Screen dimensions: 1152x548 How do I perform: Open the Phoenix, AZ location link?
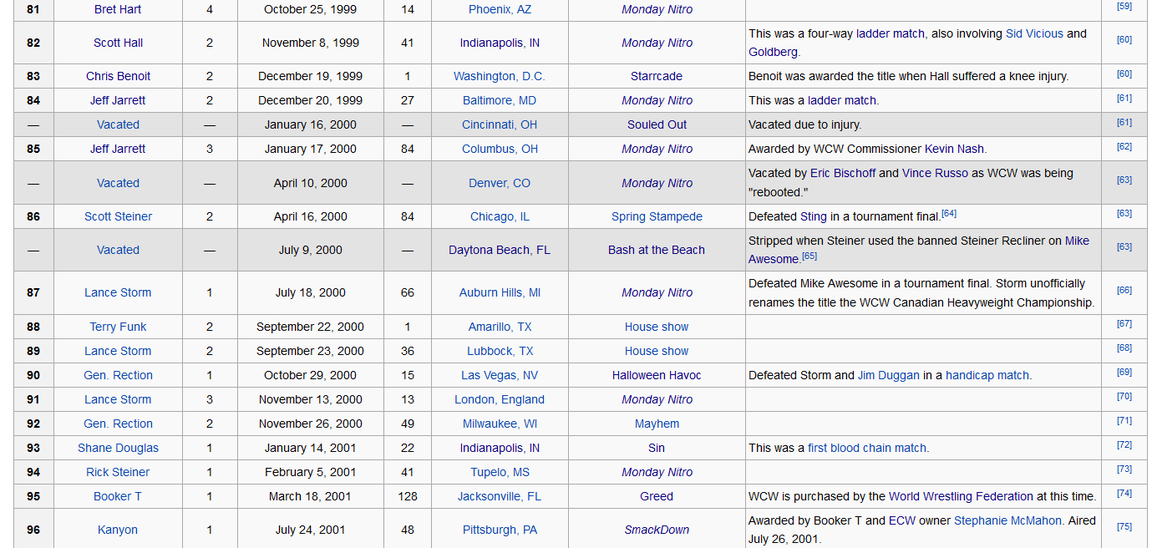[x=500, y=10]
